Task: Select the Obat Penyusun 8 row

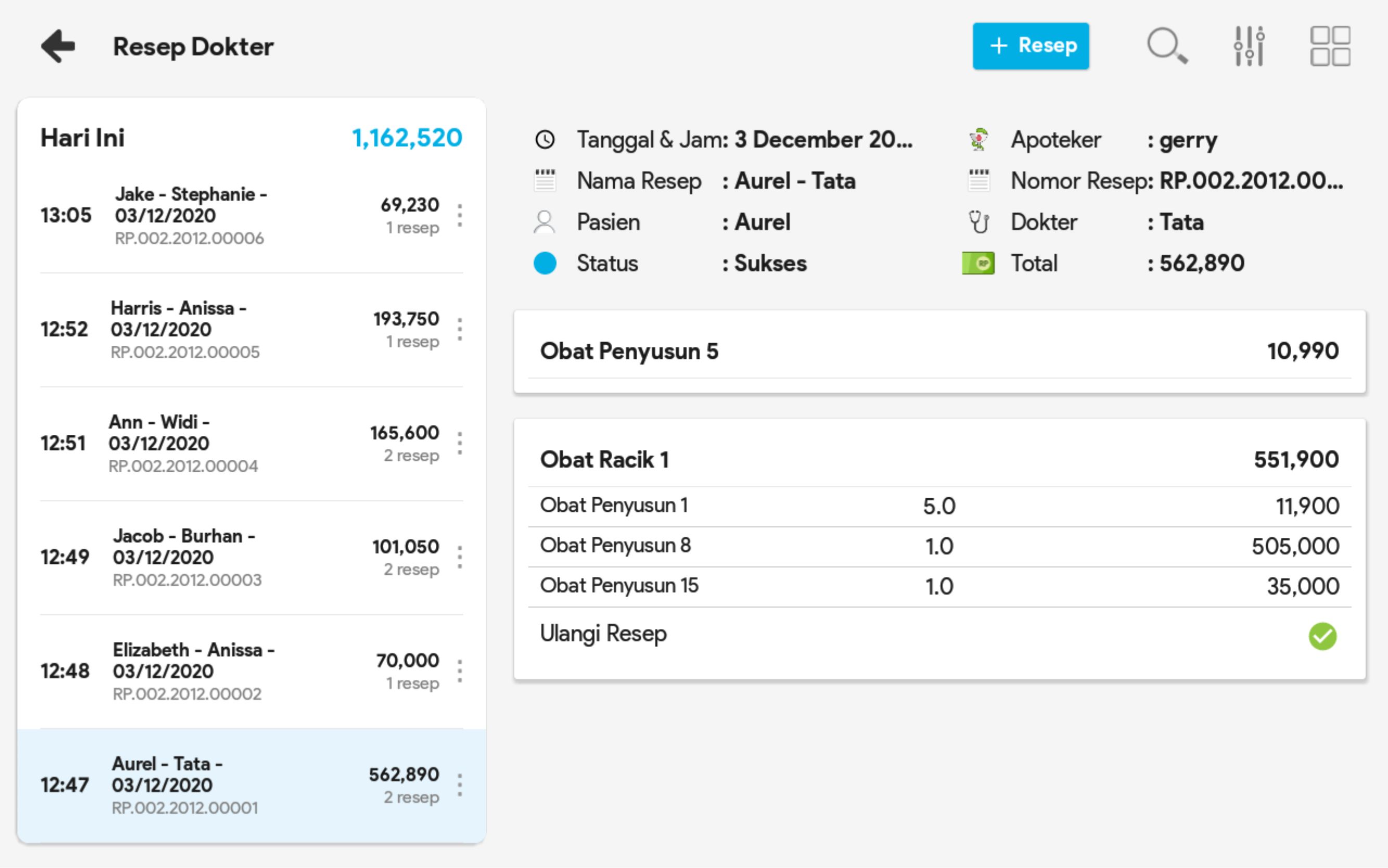Action: click(939, 546)
